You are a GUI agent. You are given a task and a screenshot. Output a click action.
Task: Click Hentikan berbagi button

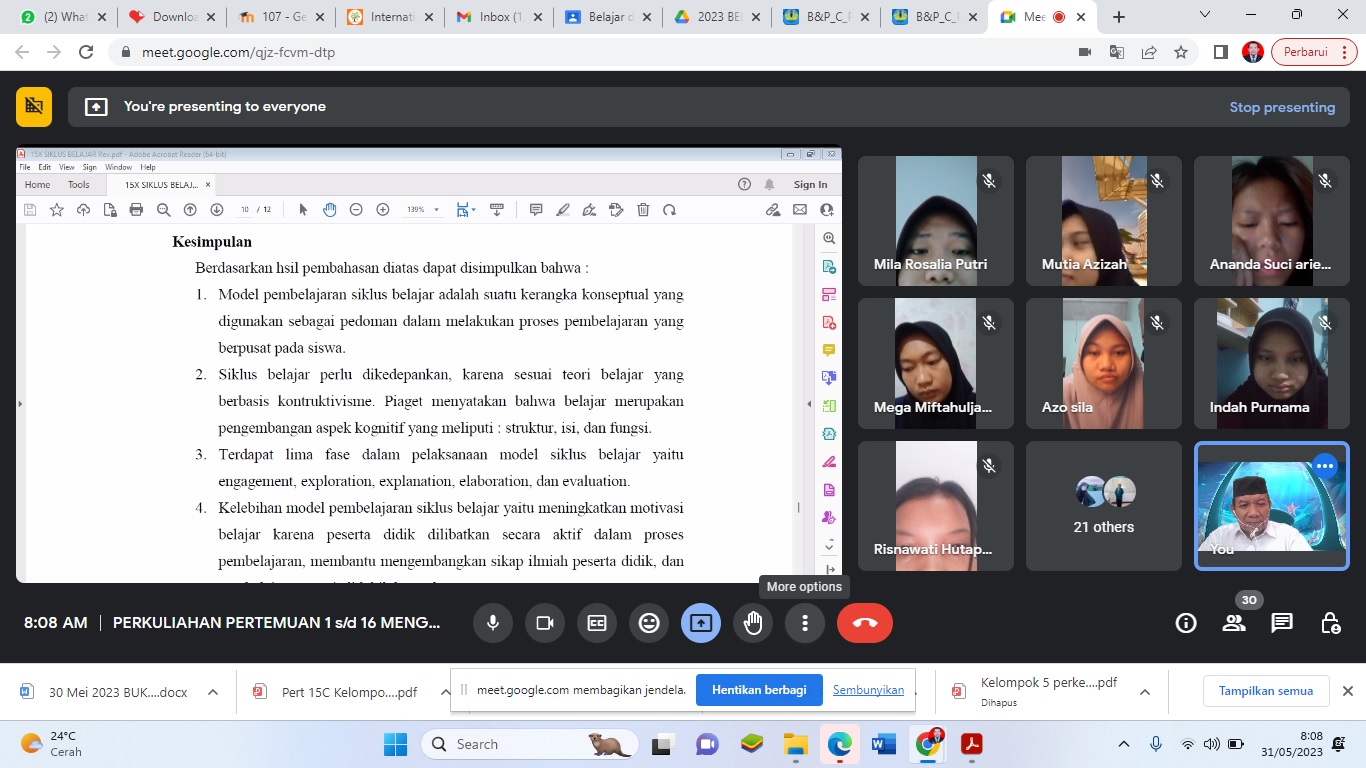coord(759,690)
